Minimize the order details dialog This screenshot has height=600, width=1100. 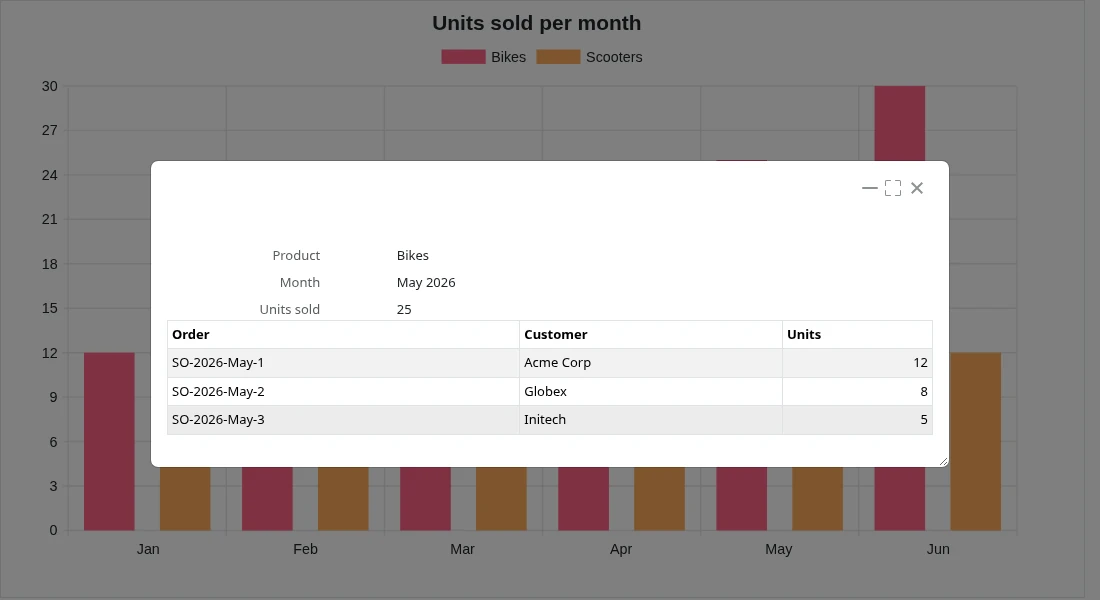pyautogui.click(x=869, y=188)
